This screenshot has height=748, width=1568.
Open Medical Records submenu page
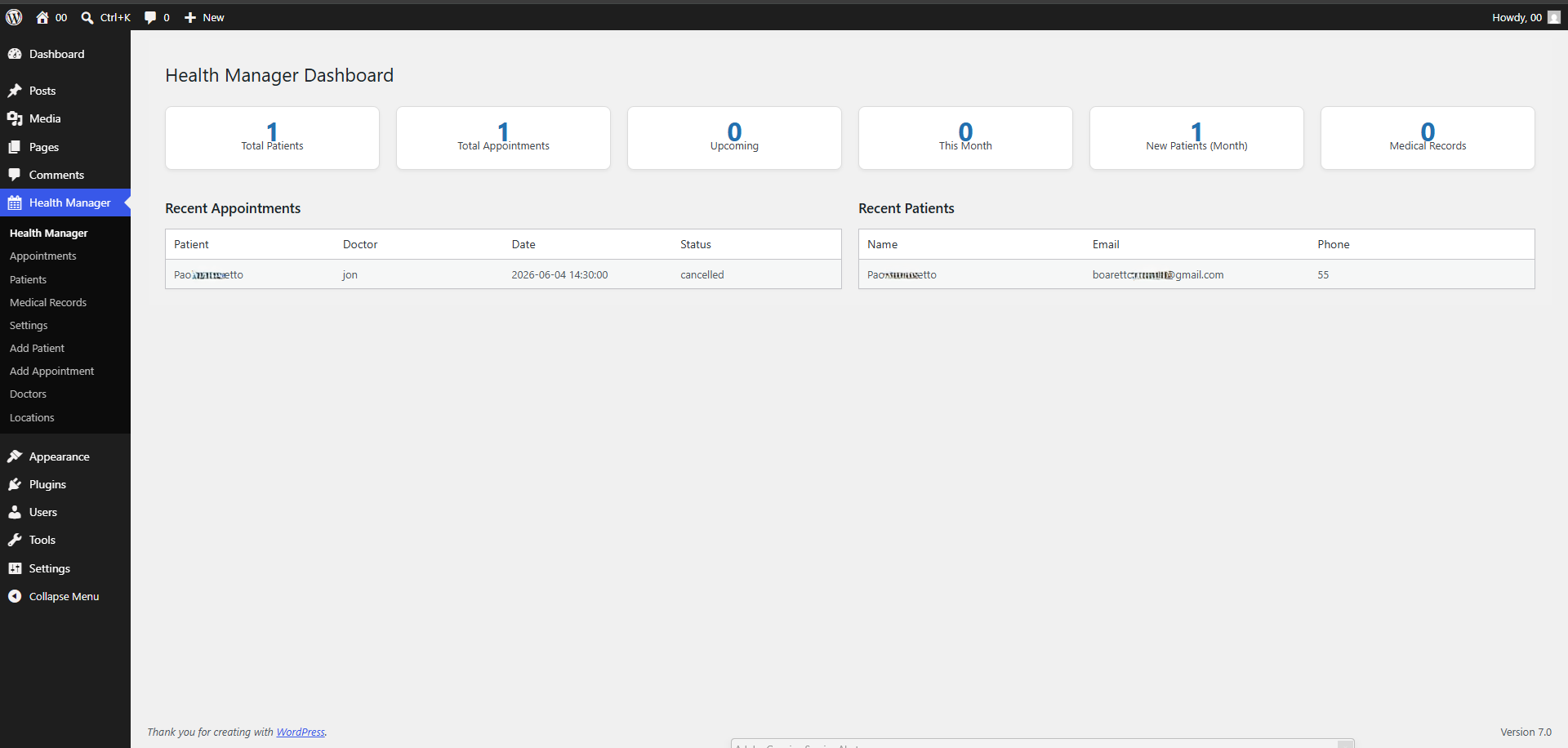click(47, 302)
